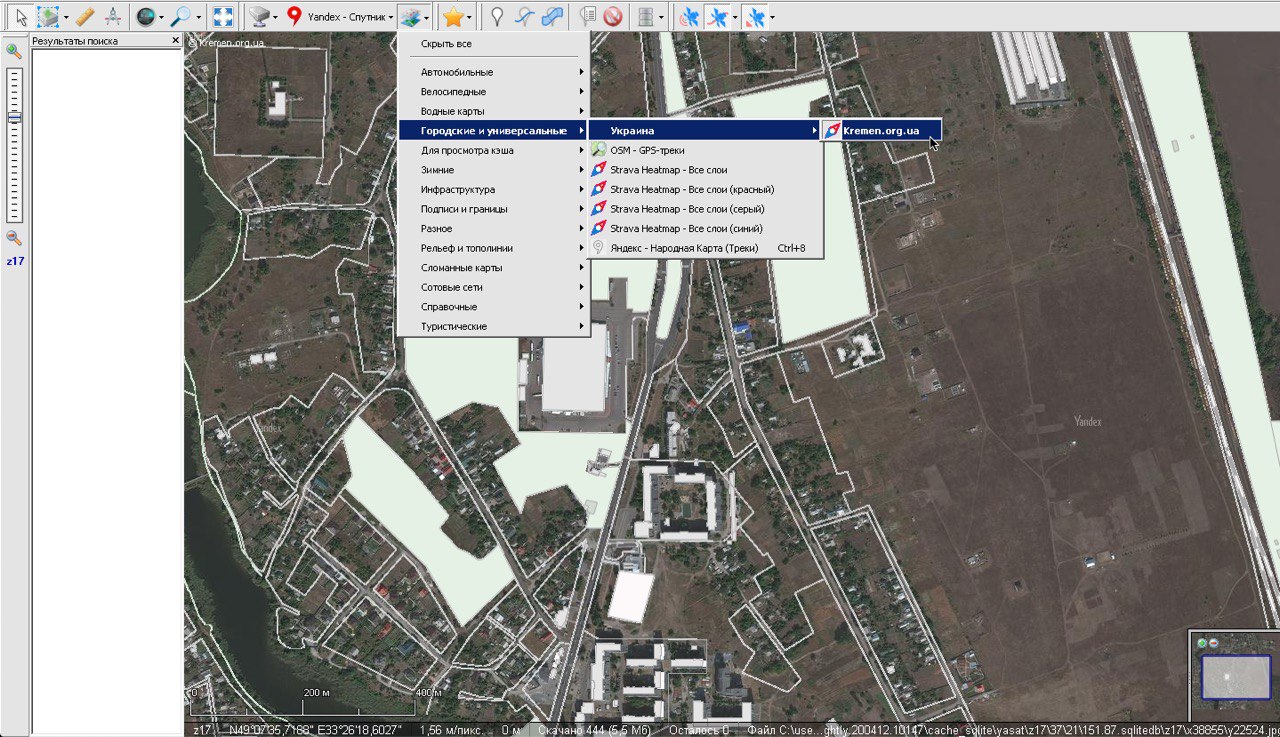Expand dropdown arrow next to selection manager

(66, 17)
